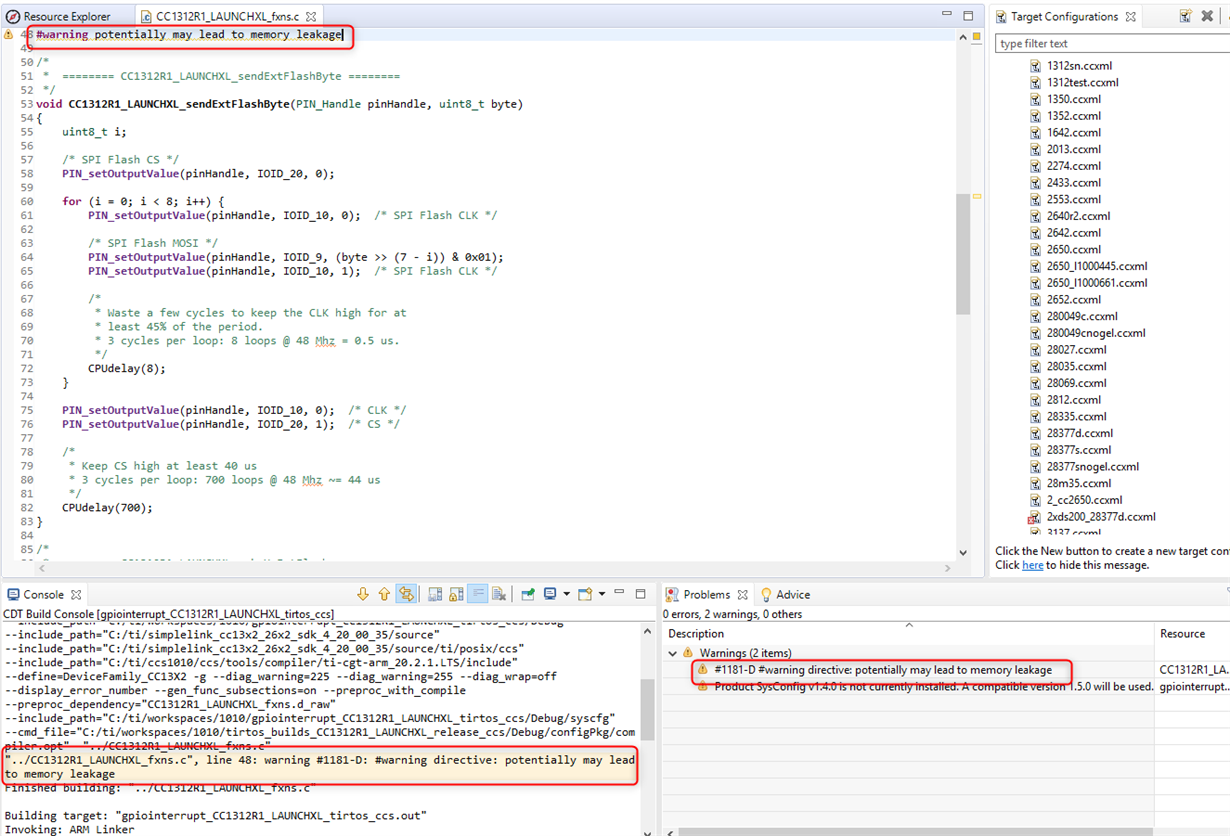Image resolution: width=1230 pixels, height=836 pixels.
Task: Create a new Target Configuration file
Action: [x=1185, y=15]
